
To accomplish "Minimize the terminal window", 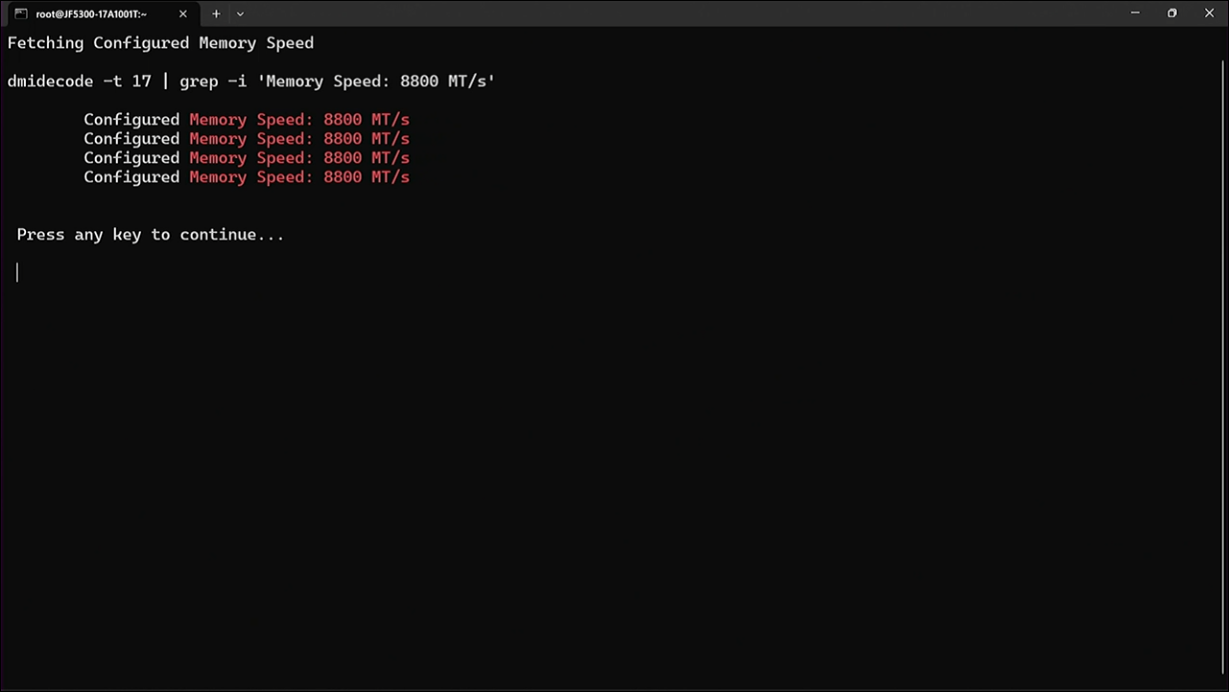I will [1135, 13].
